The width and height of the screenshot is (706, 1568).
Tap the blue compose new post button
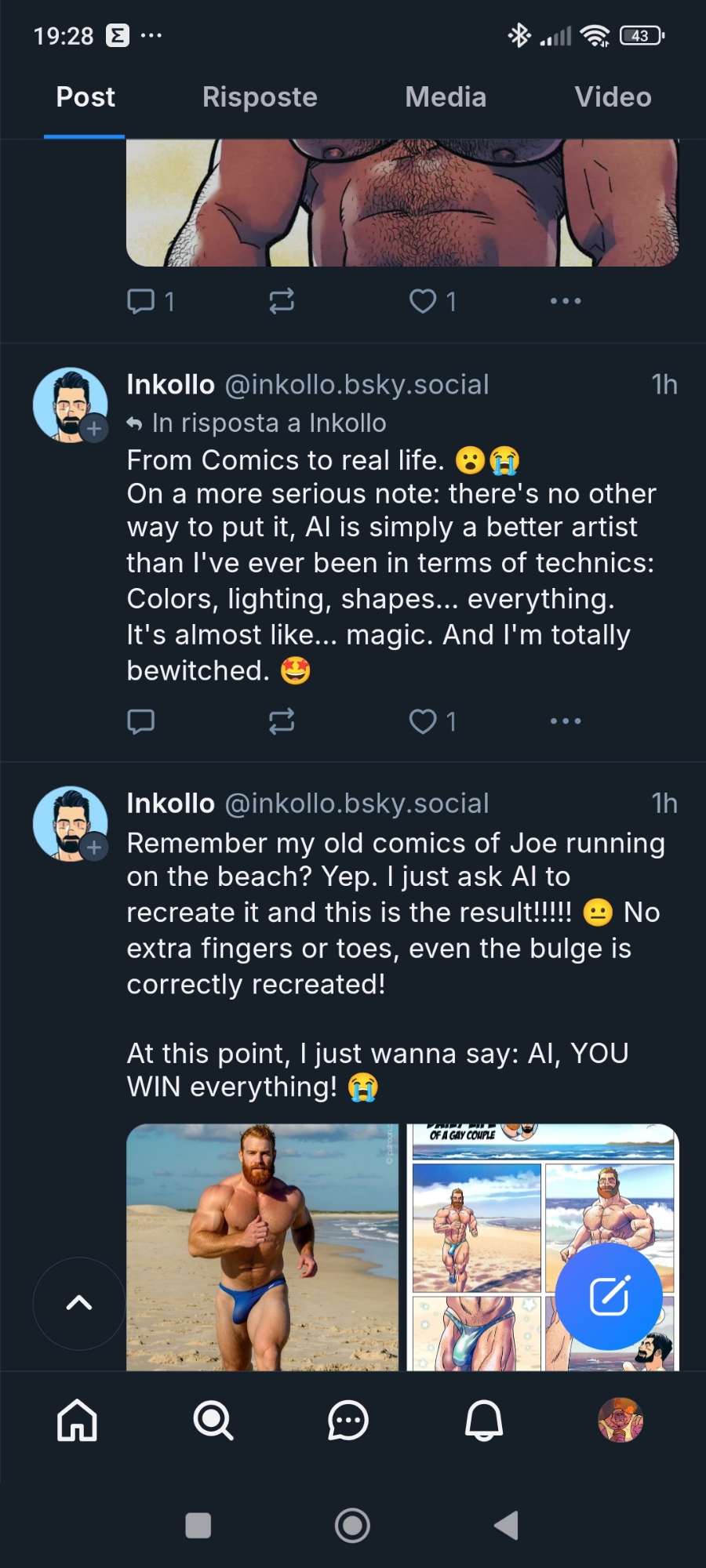pos(609,1296)
